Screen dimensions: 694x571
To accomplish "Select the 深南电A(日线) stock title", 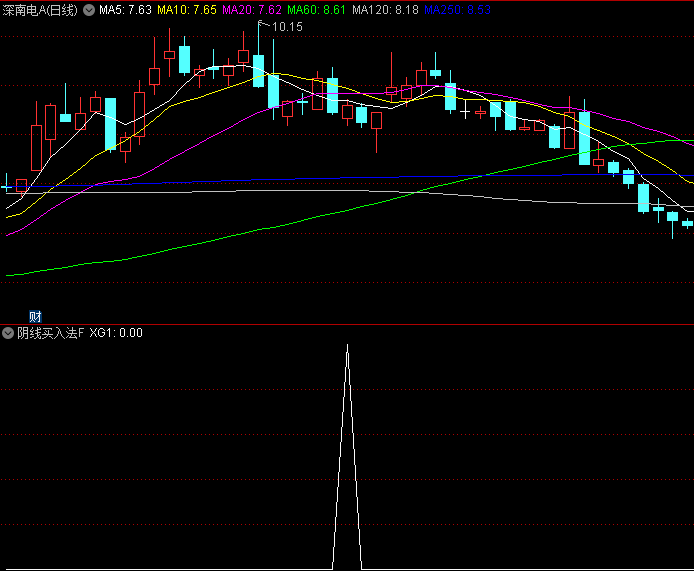I will pos(40,10).
